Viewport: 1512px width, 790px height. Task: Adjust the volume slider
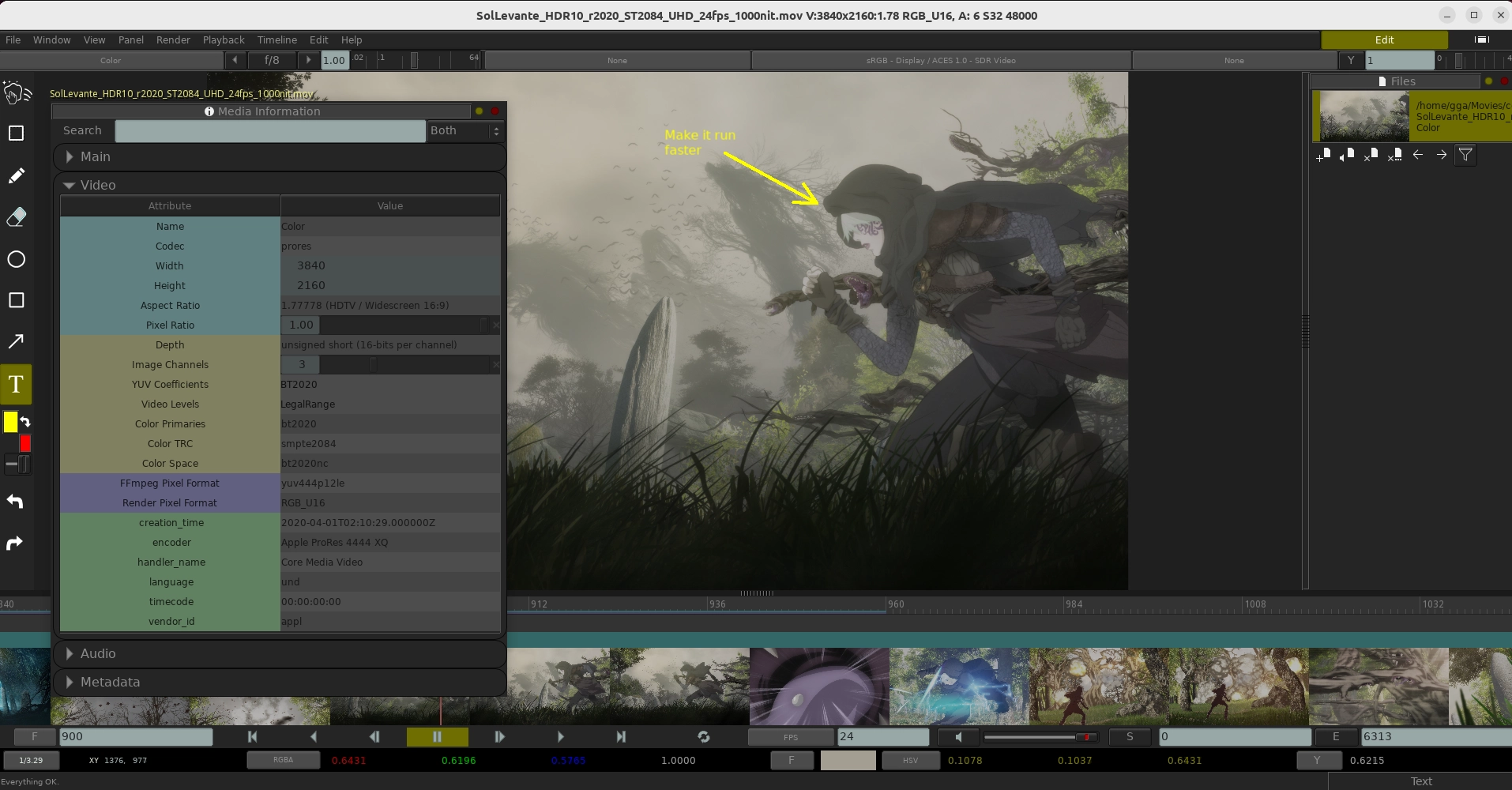1041,736
